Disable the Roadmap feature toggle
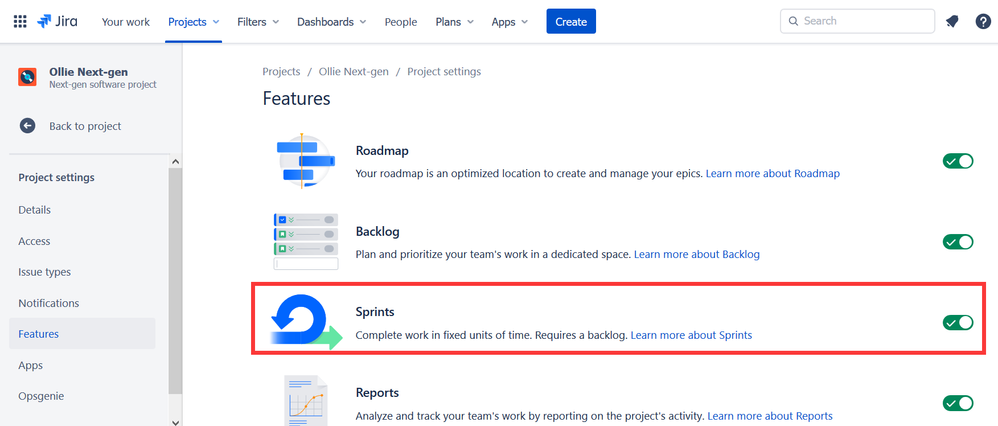The image size is (998, 426). coord(958,161)
